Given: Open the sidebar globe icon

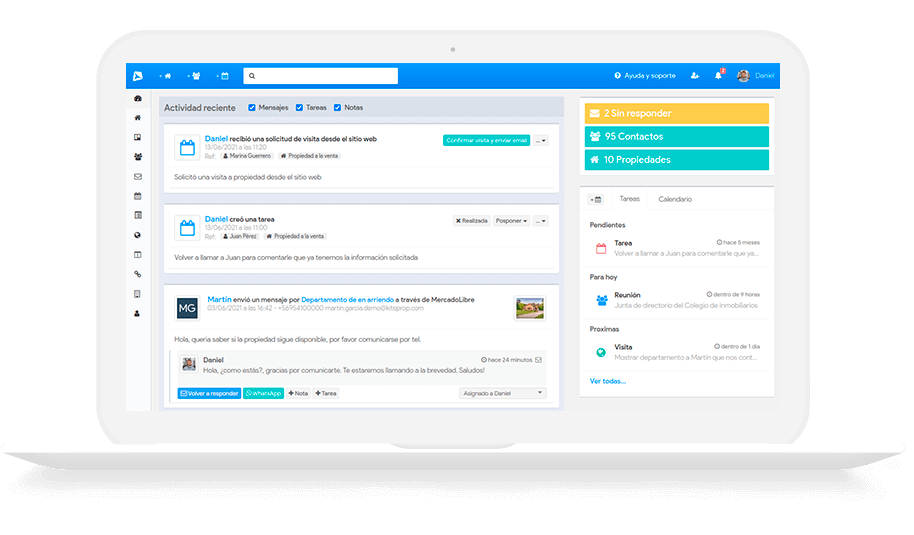Looking at the screenshot, I should [138, 235].
